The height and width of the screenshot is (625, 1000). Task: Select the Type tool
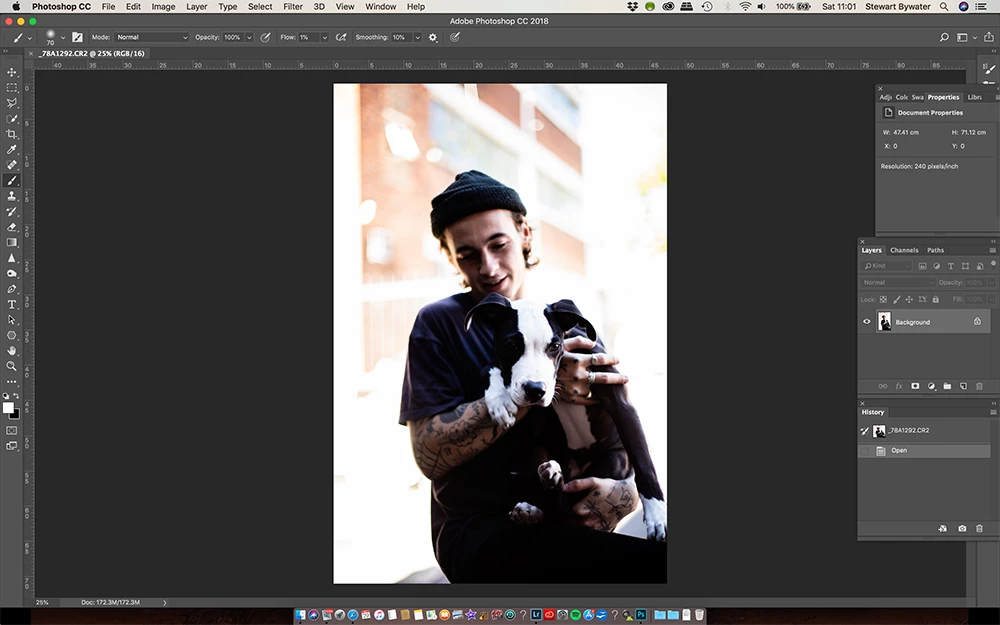[11, 304]
